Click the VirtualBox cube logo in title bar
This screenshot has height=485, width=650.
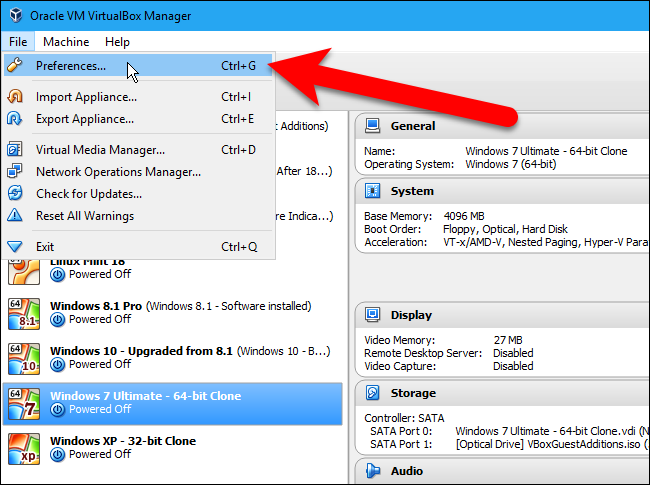pos(16,15)
